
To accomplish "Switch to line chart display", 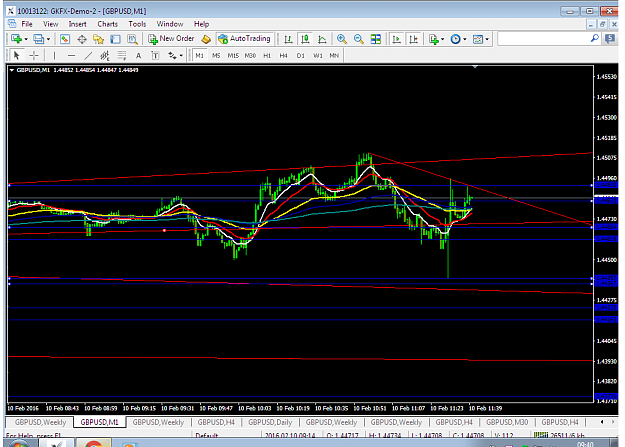I will (x=322, y=39).
